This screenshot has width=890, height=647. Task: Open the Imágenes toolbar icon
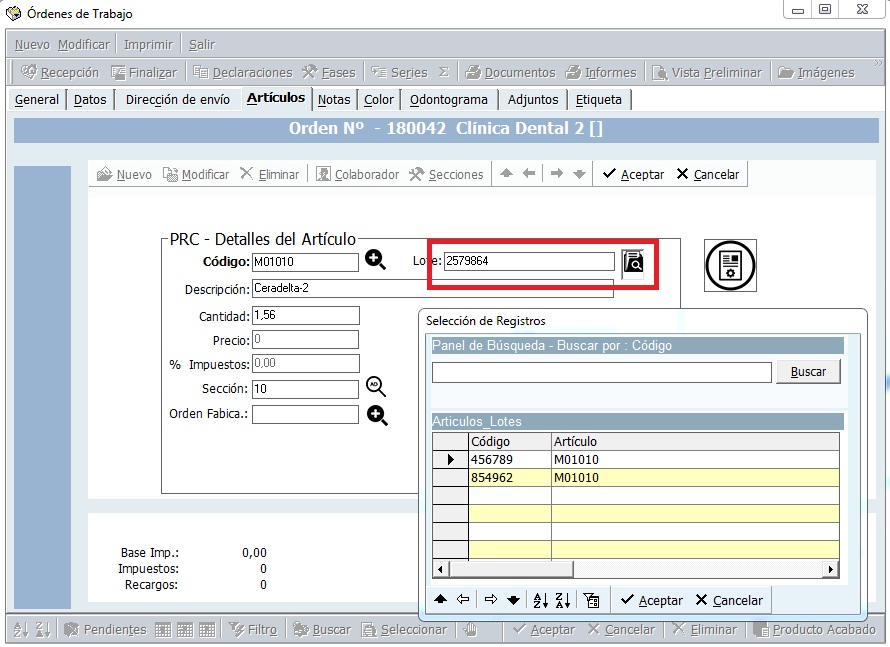pyautogui.click(x=822, y=71)
